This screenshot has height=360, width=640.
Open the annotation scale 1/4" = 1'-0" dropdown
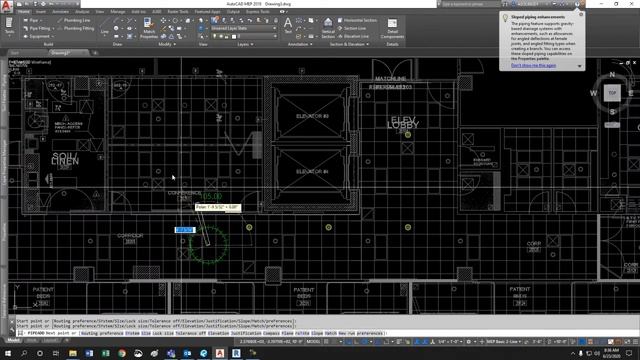coord(451,342)
